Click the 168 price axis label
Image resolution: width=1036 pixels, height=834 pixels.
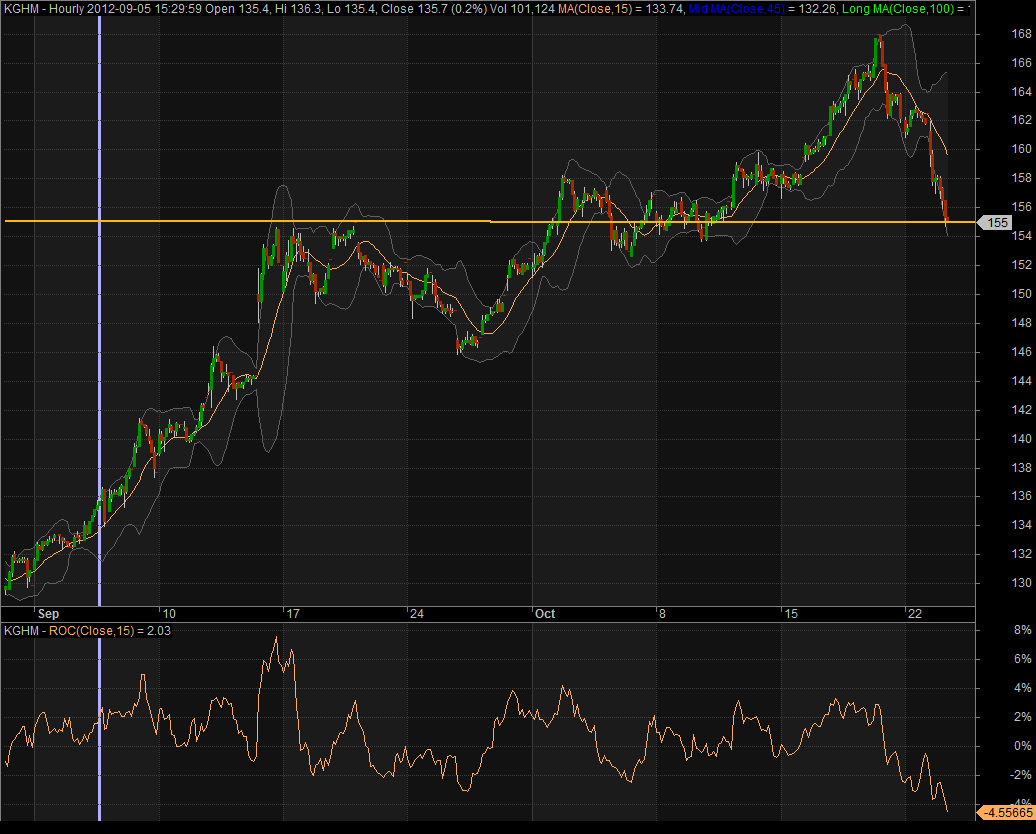tap(994, 34)
